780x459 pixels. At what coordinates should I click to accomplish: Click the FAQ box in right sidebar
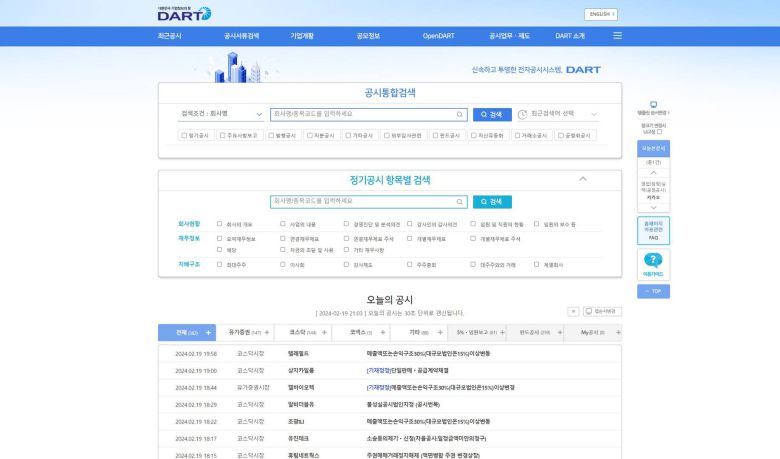(x=653, y=231)
